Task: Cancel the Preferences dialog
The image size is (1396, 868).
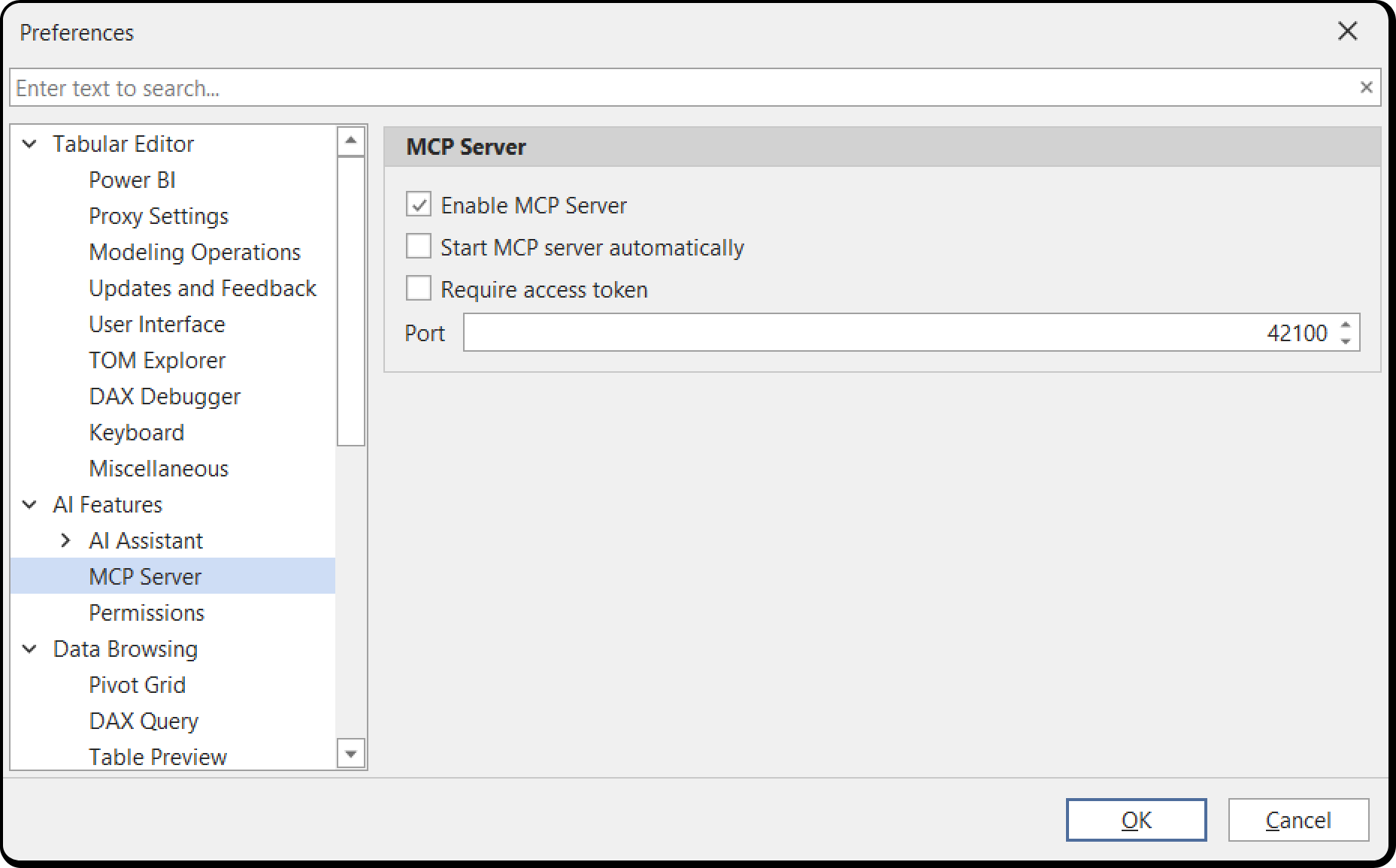Action: point(1298,820)
